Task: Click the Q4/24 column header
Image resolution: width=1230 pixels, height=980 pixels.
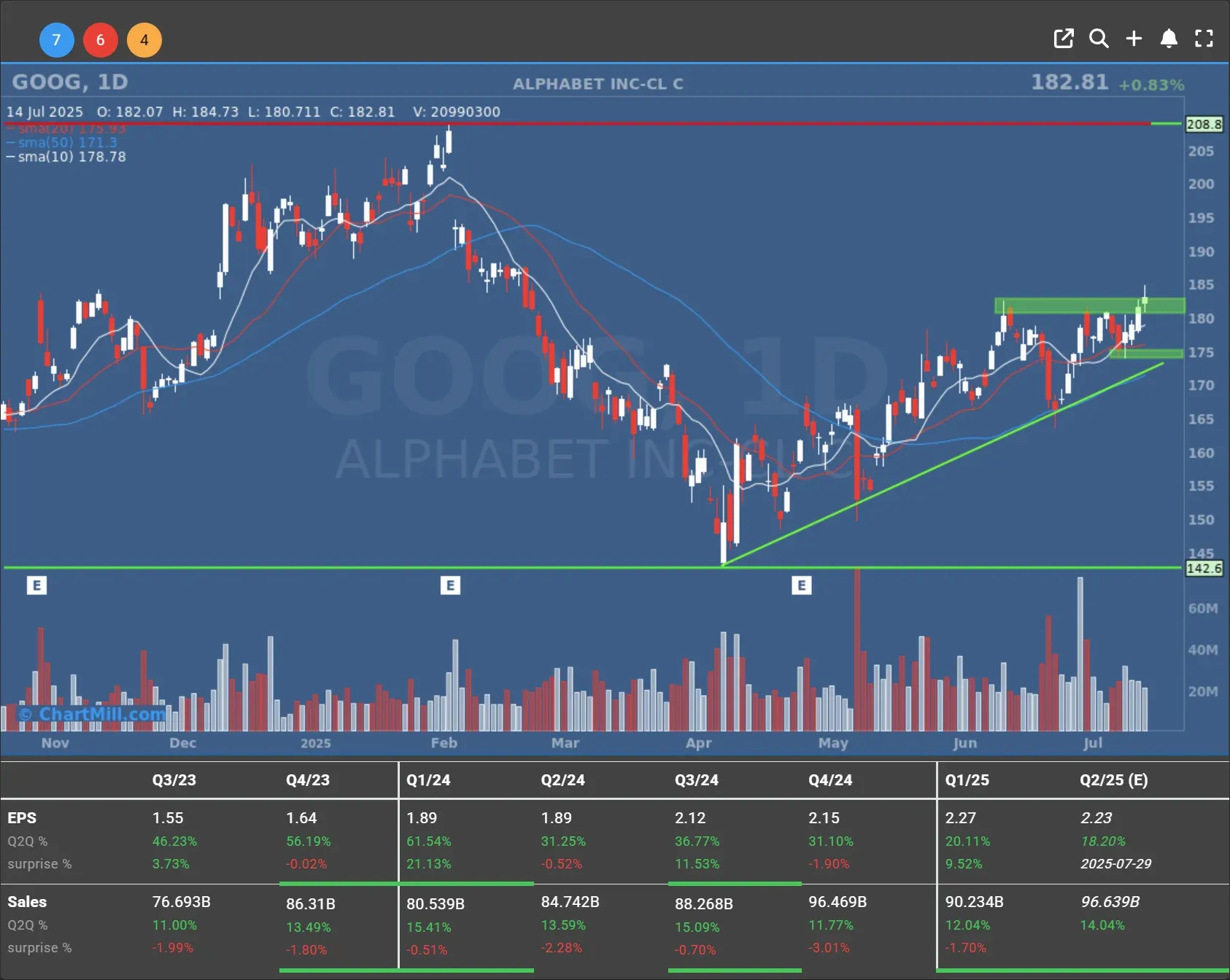Action: (830, 779)
